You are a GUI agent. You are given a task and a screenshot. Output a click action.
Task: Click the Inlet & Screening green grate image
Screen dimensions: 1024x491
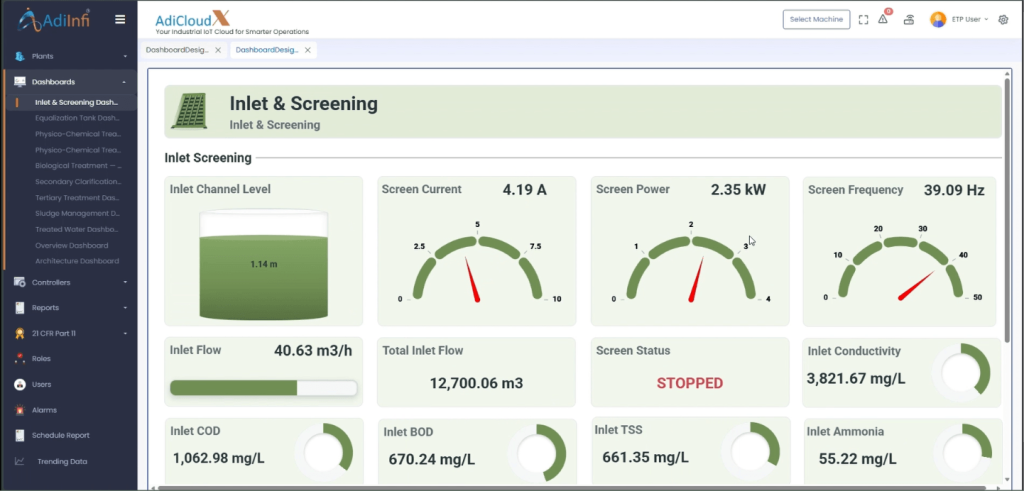tap(189, 110)
